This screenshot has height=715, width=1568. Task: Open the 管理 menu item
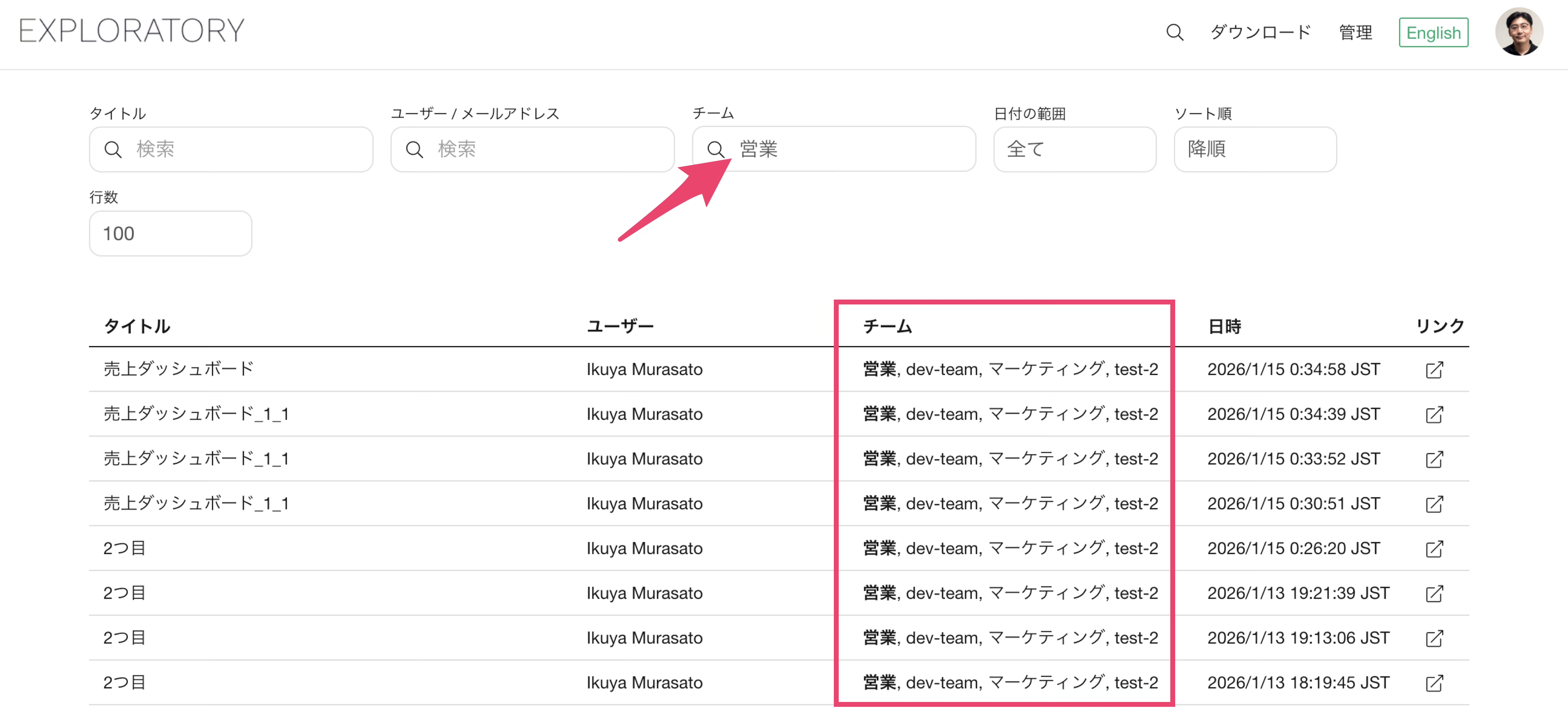click(1355, 32)
